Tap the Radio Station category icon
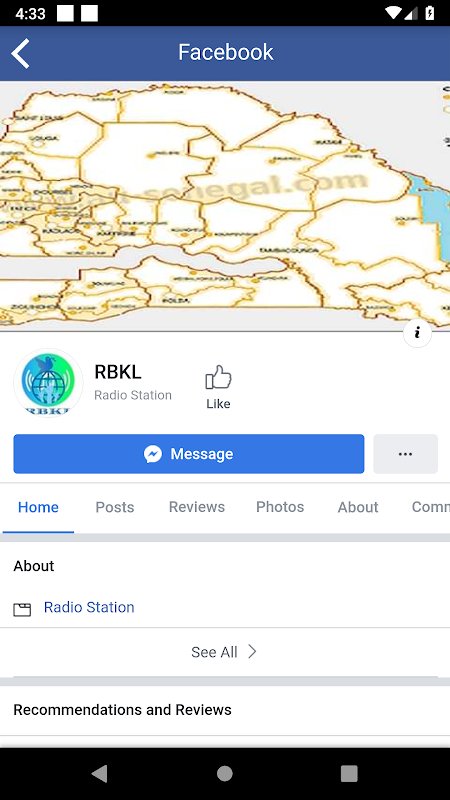 pos(22,609)
